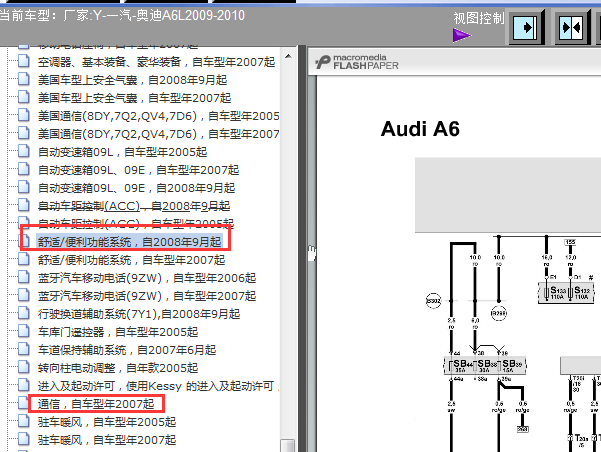601x452 pixels.
Task: Open 驻车暖风，自车型年2005起
Action: pyautogui.click(x=107, y=422)
